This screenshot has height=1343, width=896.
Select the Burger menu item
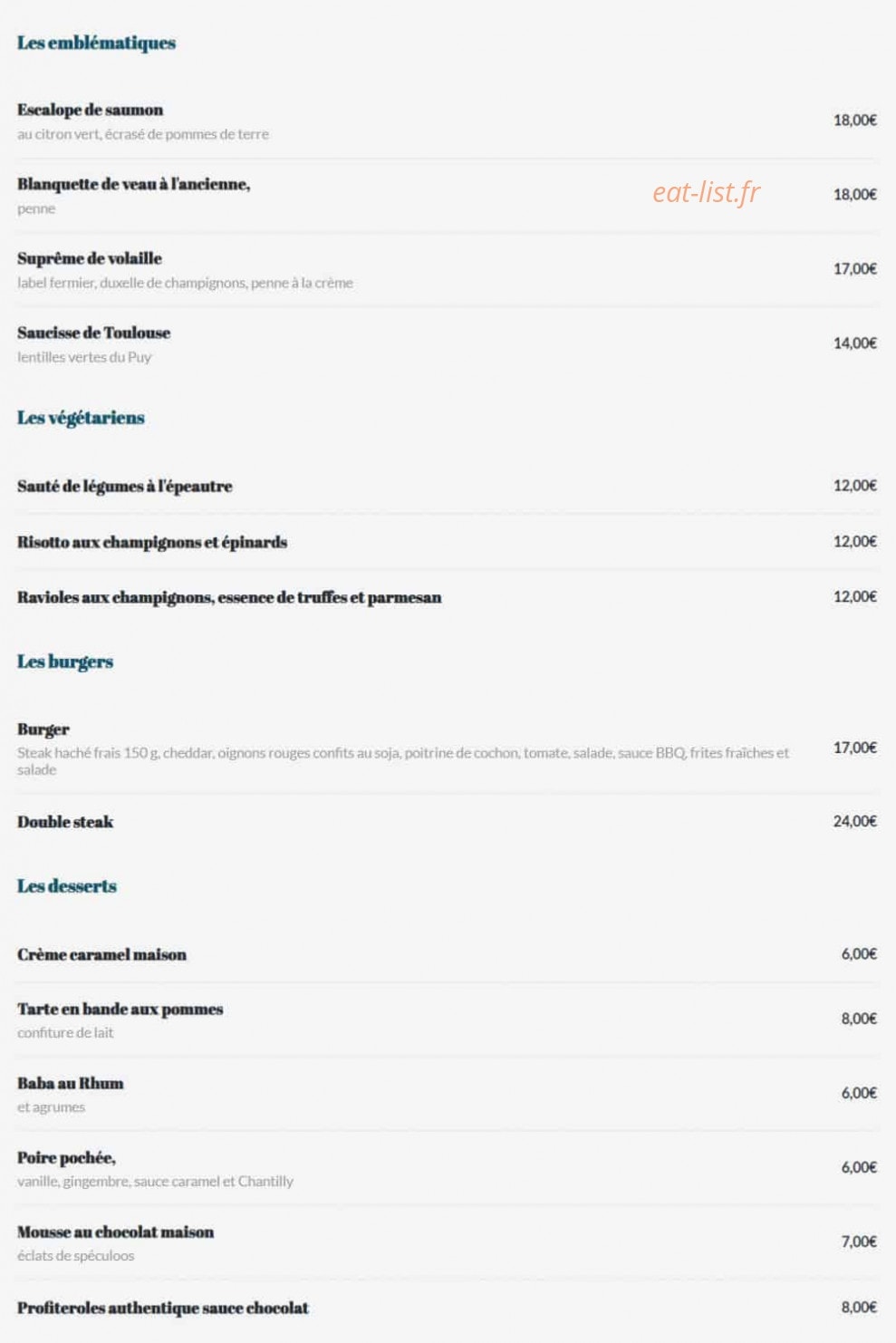[43, 729]
